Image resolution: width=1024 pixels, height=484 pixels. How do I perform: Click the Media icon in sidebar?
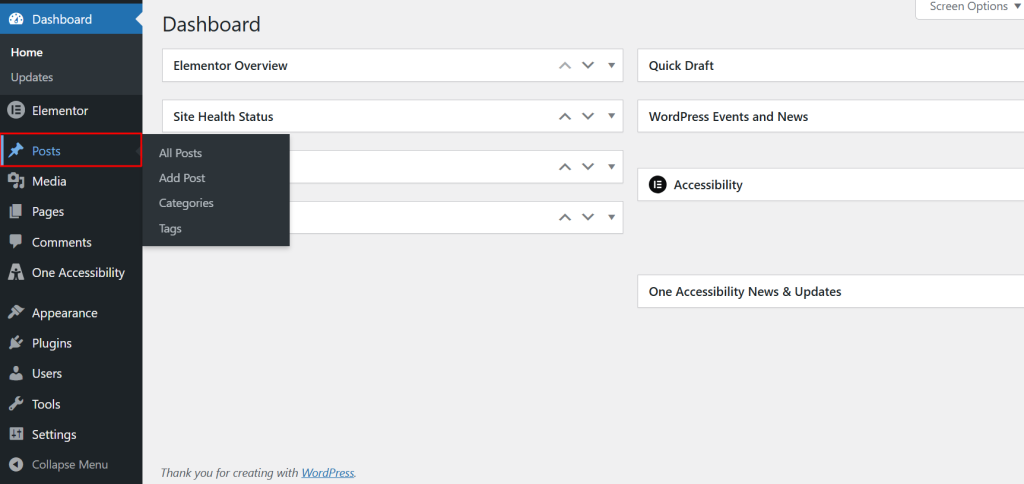coord(16,181)
